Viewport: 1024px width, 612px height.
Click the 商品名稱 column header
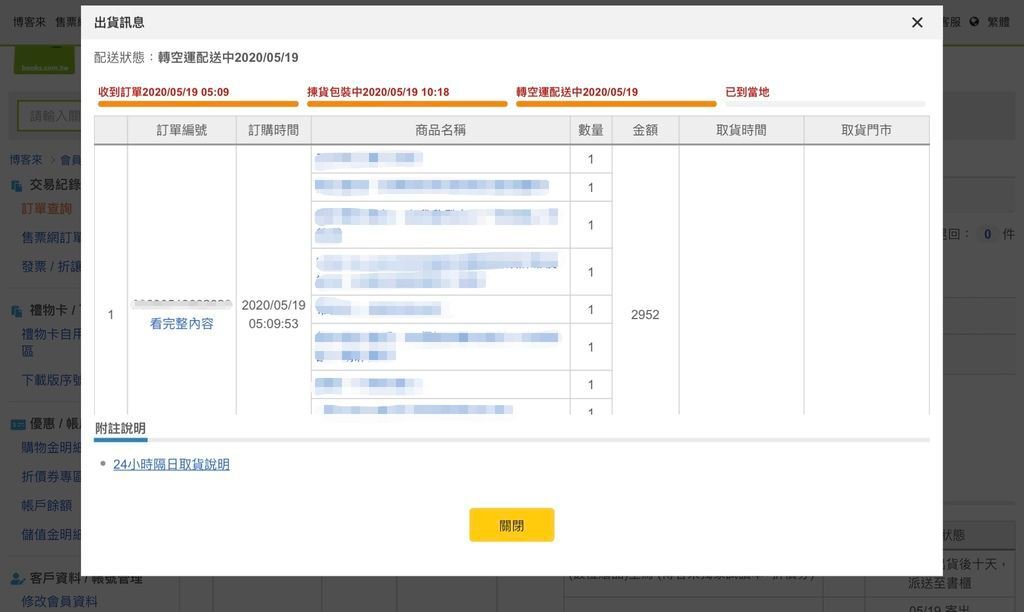[441, 130]
